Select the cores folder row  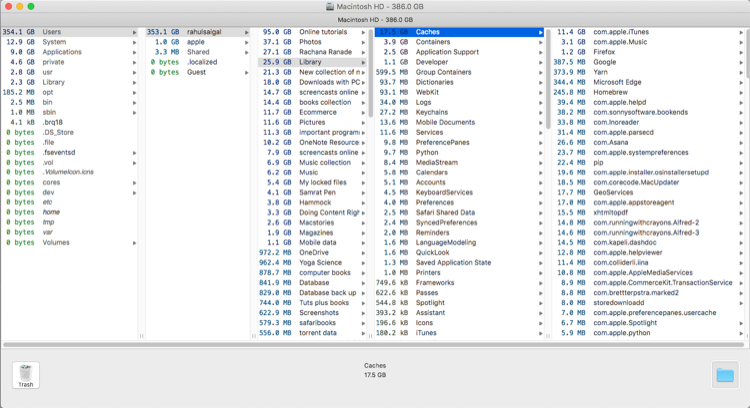click(x=69, y=183)
